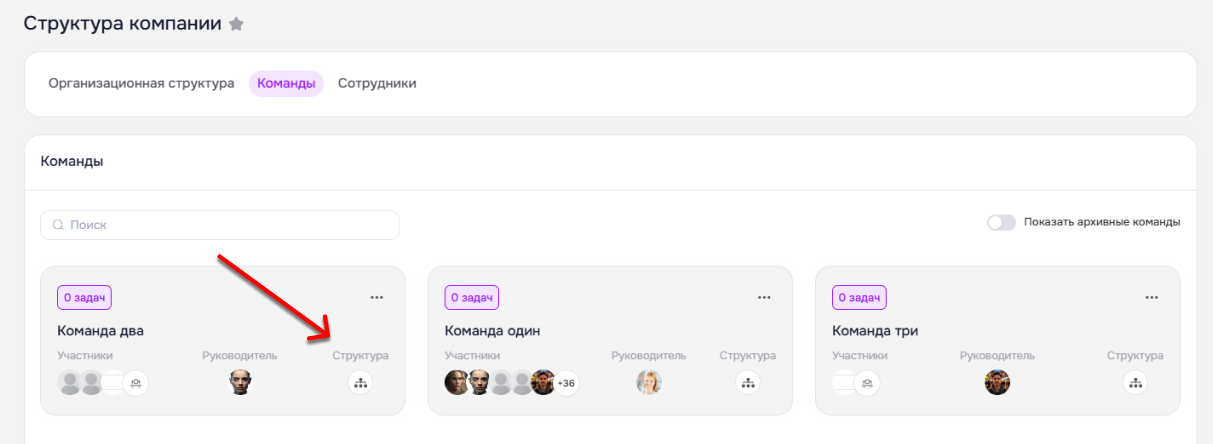Click the manager avatar of Команда три
1213x444 pixels.
(x=997, y=382)
